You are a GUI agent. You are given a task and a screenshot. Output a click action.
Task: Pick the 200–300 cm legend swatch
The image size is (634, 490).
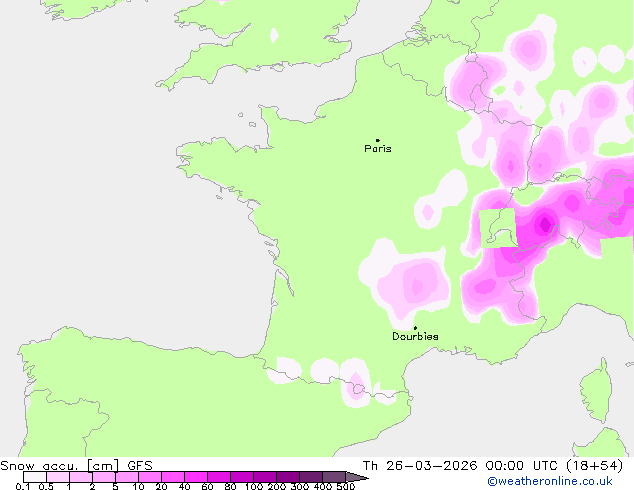click(288, 477)
